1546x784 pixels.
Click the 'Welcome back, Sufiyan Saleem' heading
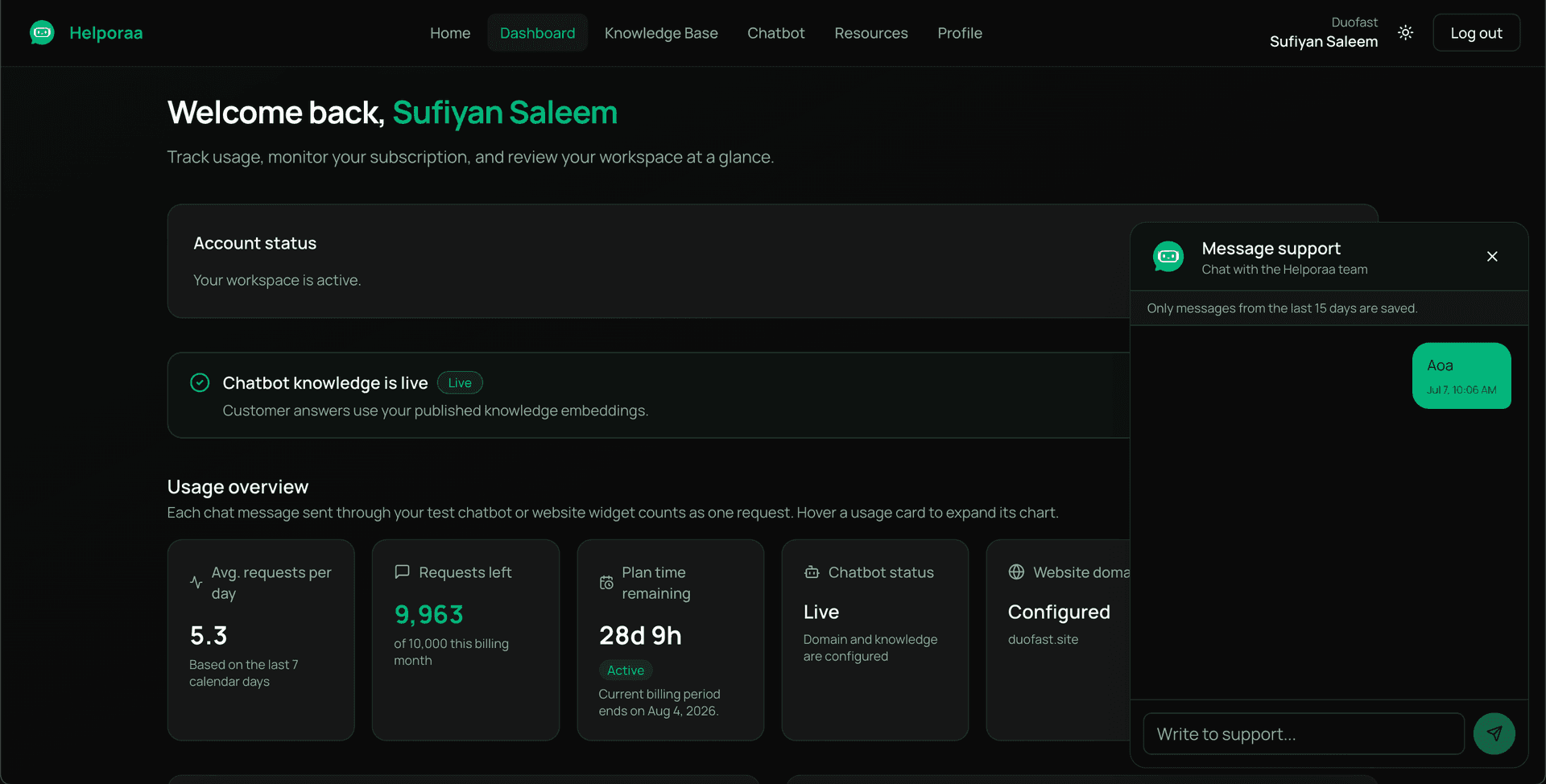pos(392,113)
